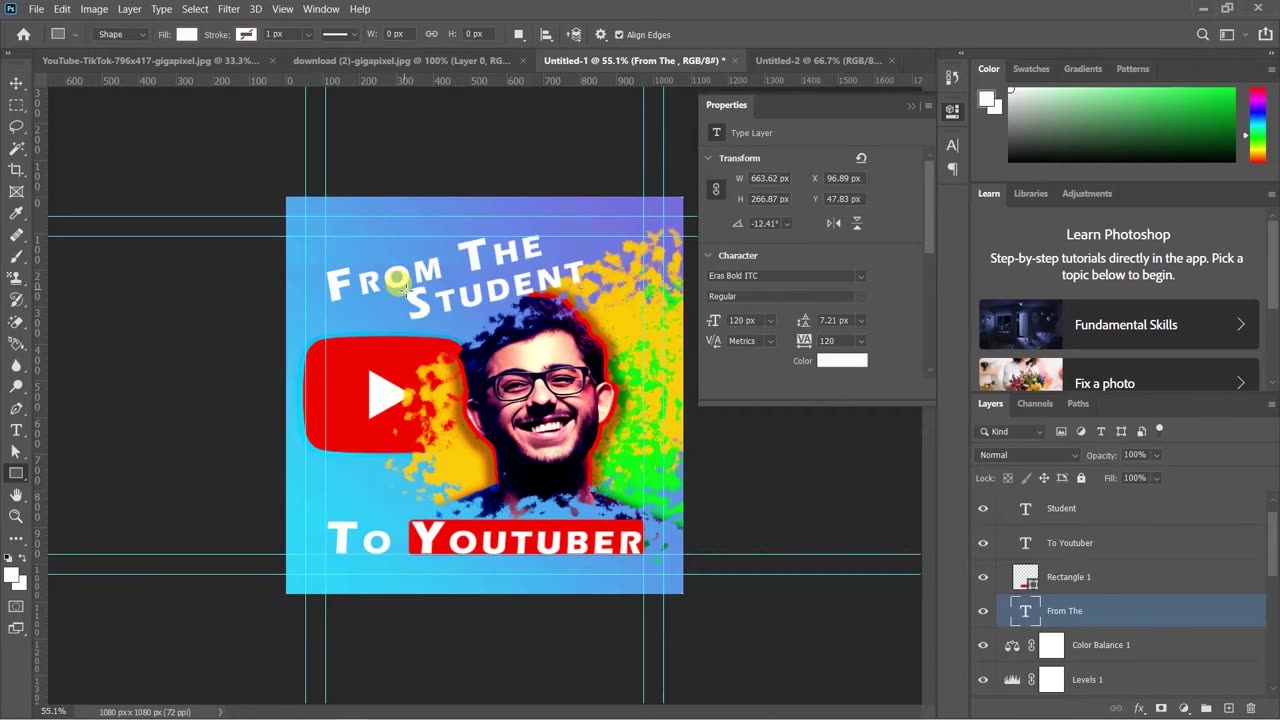The width and height of the screenshot is (1280, 720).
Task: Click the Home icon in options bar
Action: (23, 34)
